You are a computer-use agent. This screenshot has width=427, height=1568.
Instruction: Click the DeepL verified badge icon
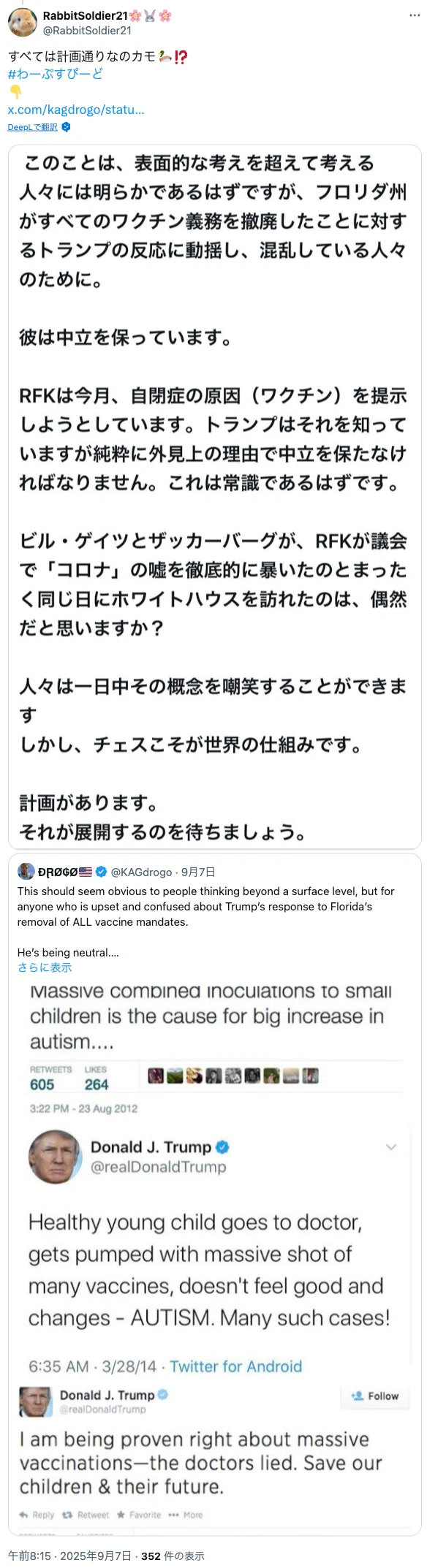(x=66, y=127)
